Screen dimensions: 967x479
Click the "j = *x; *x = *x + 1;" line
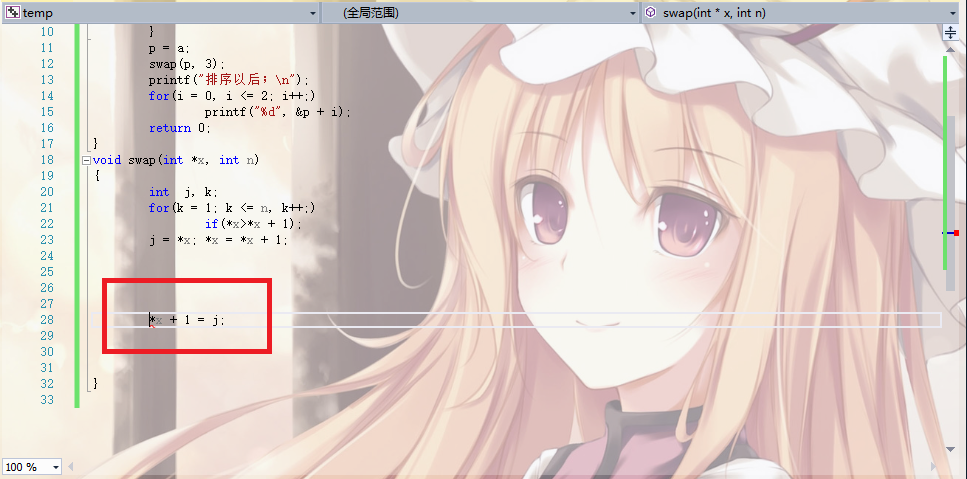pyautogui.click(x=218, y=240)
